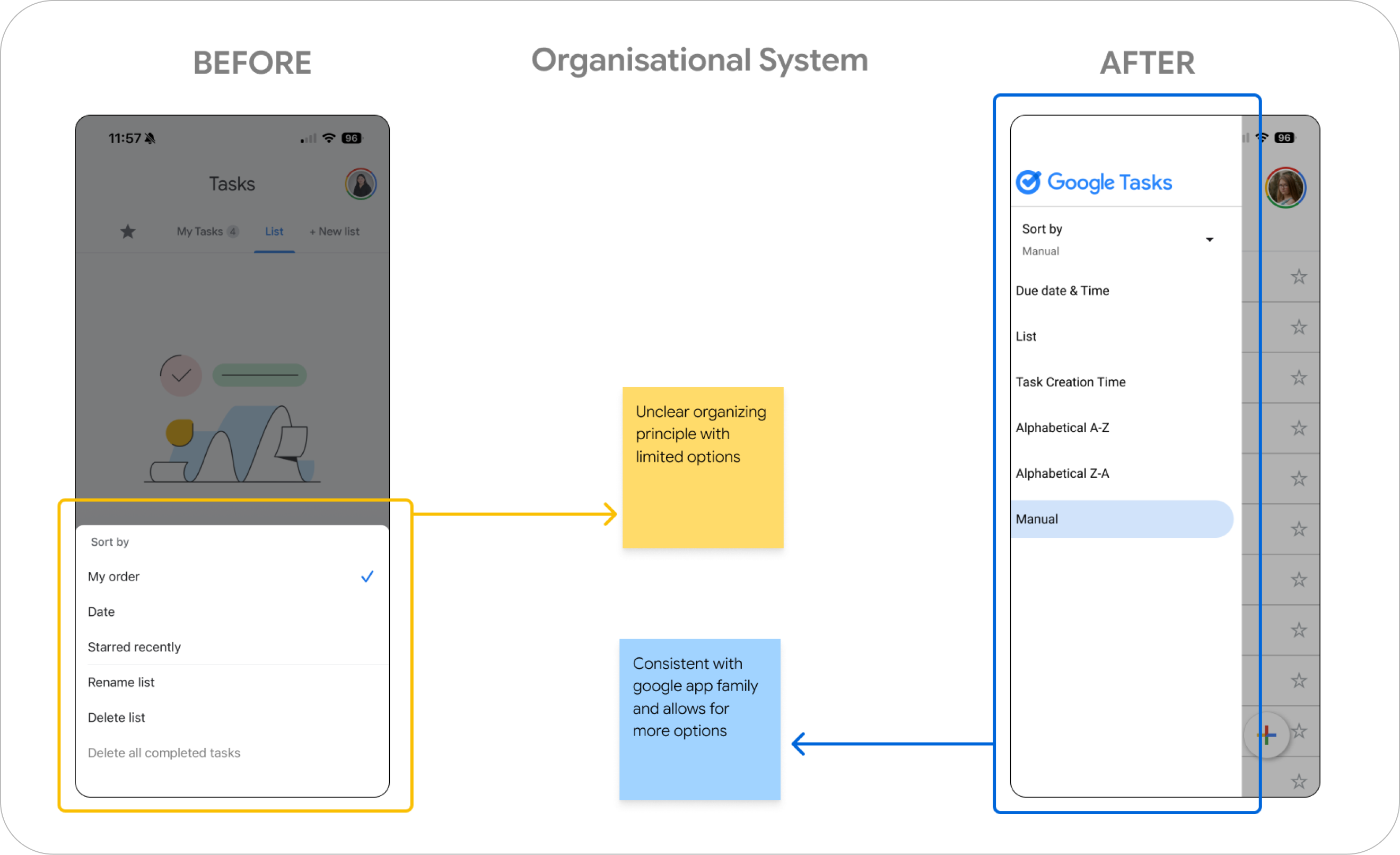The height and width of the screenshot is (855, 1400).
Task: Switch to the List tab
Action: (x=274, y=231)
